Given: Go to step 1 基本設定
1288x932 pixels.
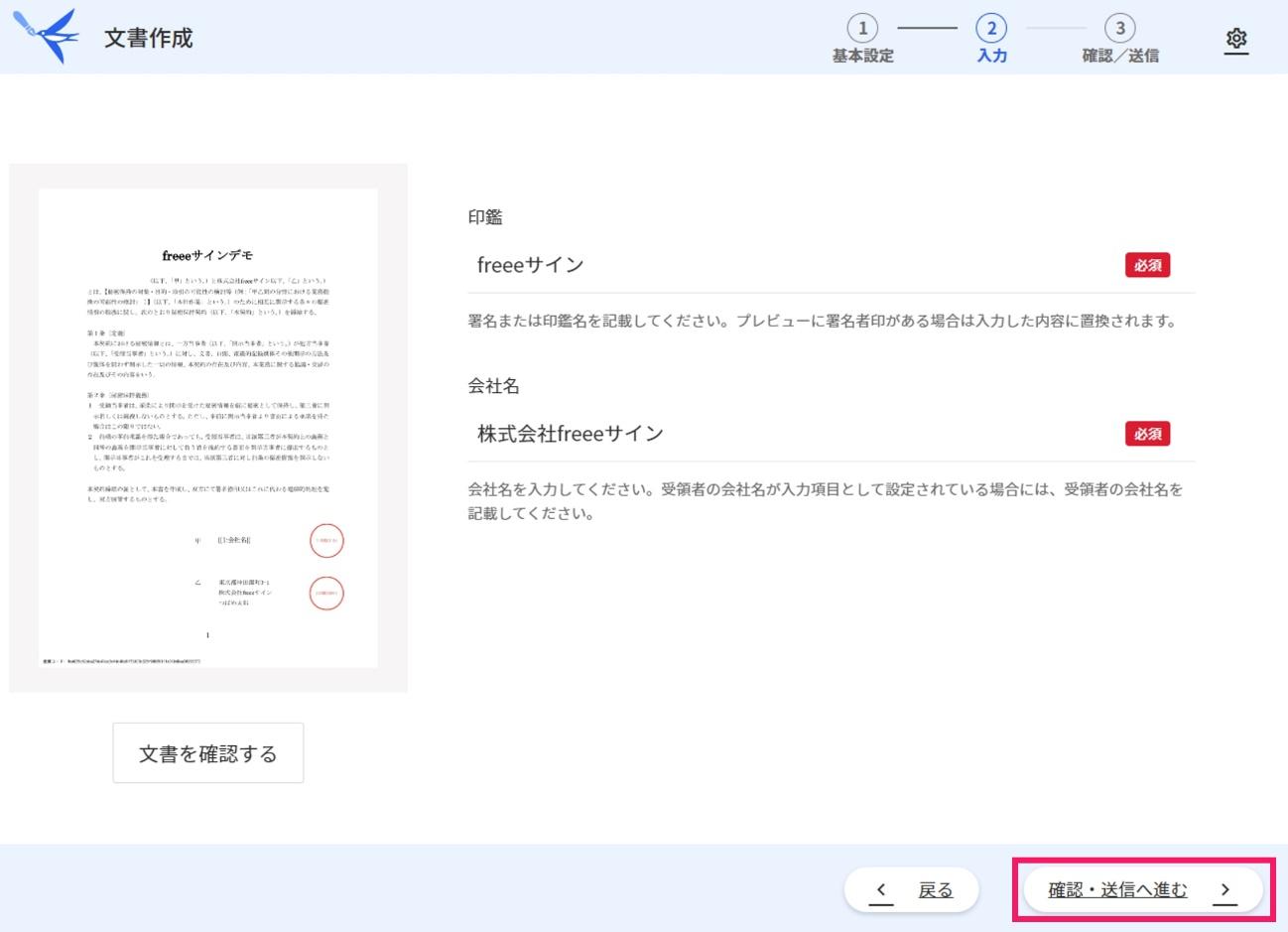Looking at the screenshot, I should click(x=862, y=40).
